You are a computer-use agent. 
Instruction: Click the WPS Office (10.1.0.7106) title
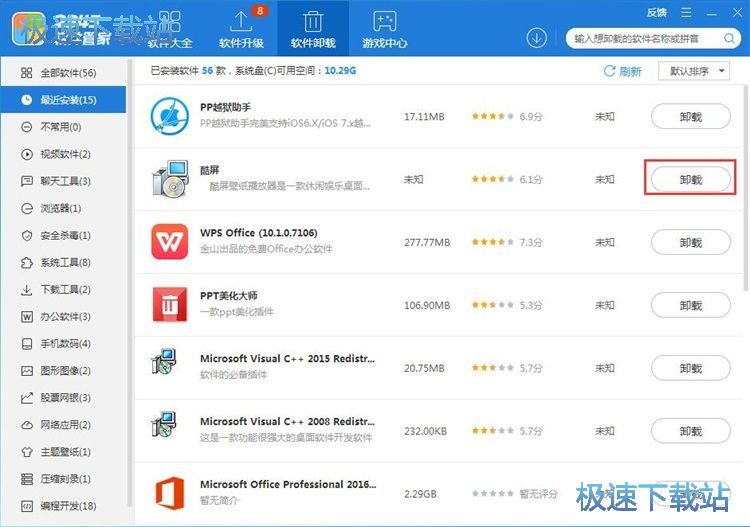click(x=258, y=233)
